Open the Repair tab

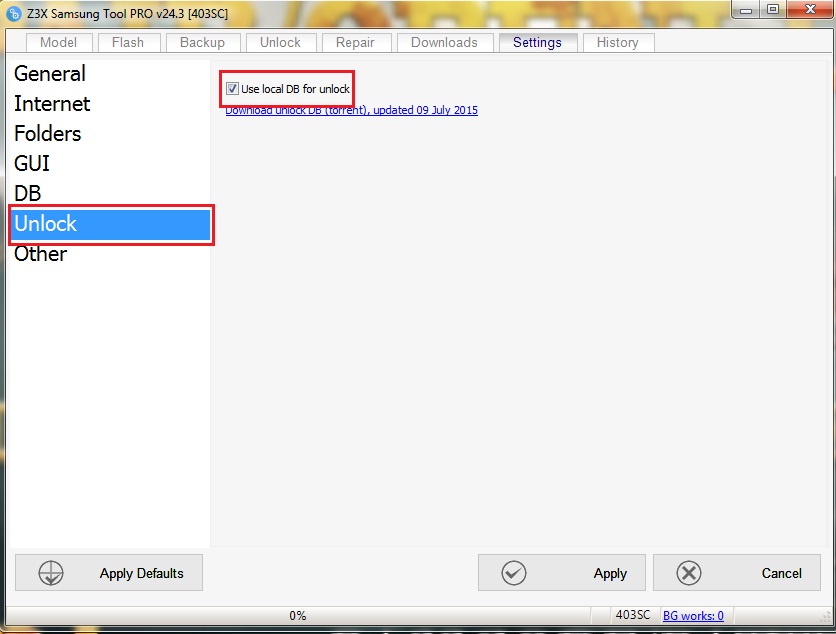tap(356, 43)
